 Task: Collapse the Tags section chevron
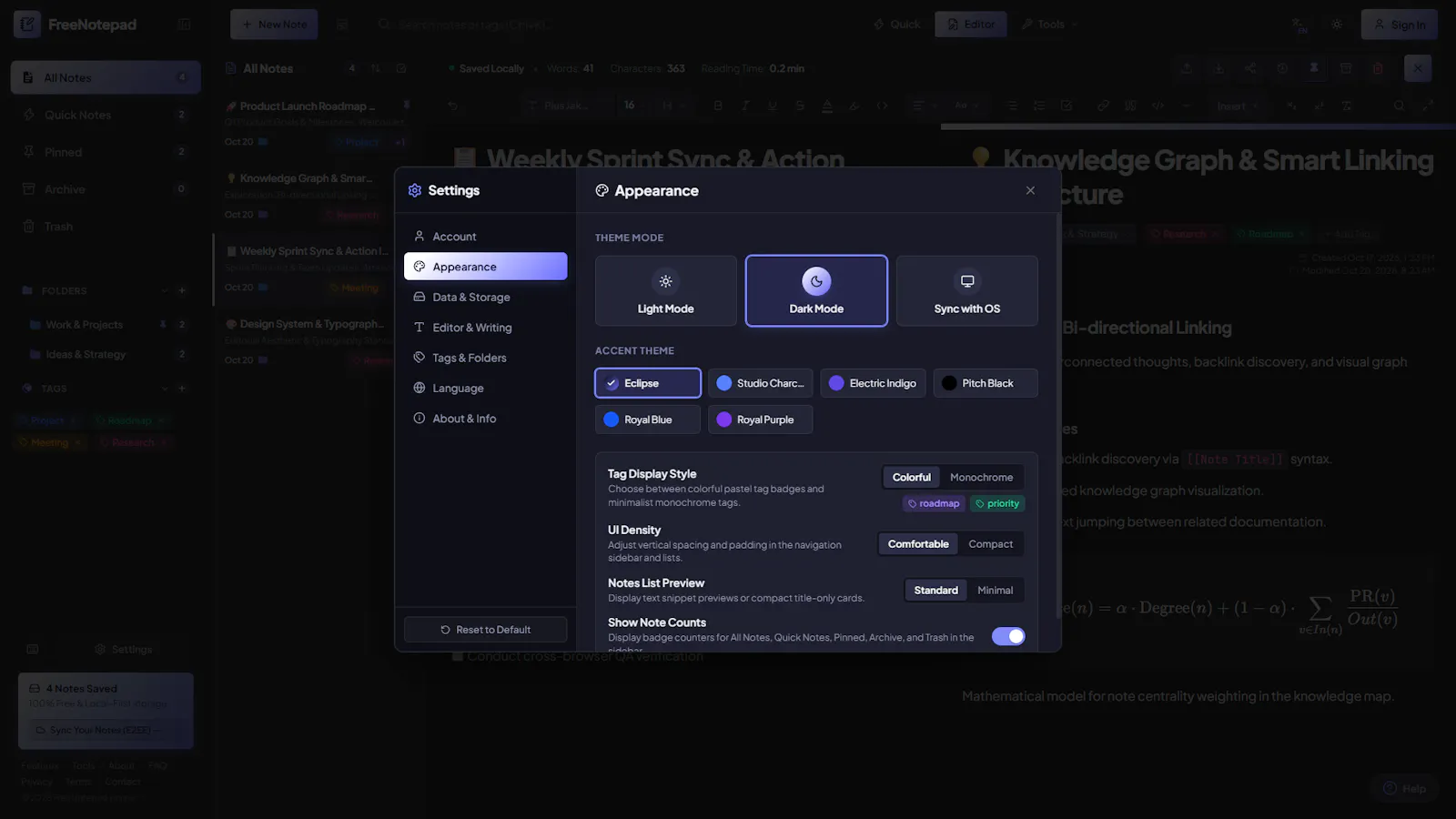[165, 389]
